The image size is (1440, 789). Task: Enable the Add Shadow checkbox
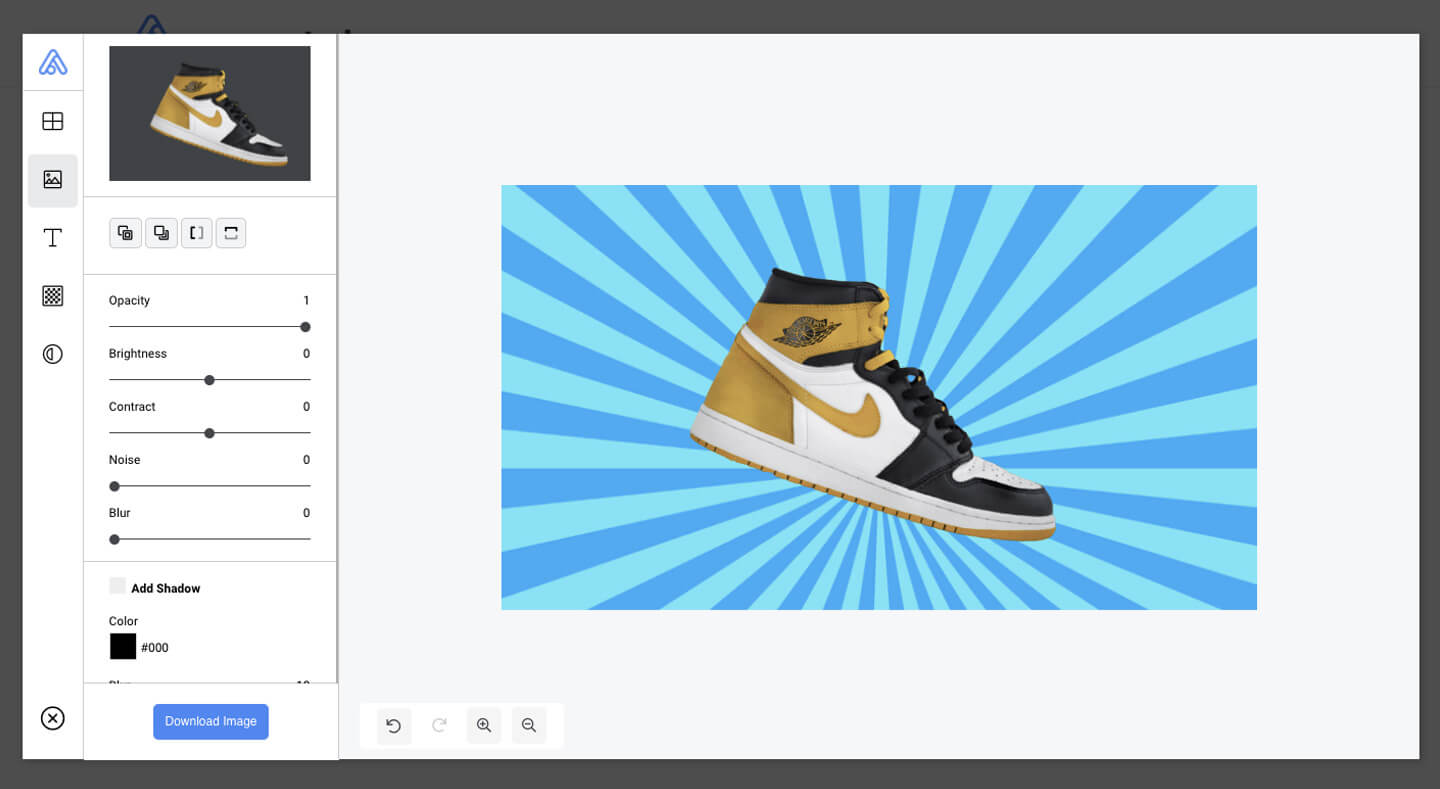[118, 586]
